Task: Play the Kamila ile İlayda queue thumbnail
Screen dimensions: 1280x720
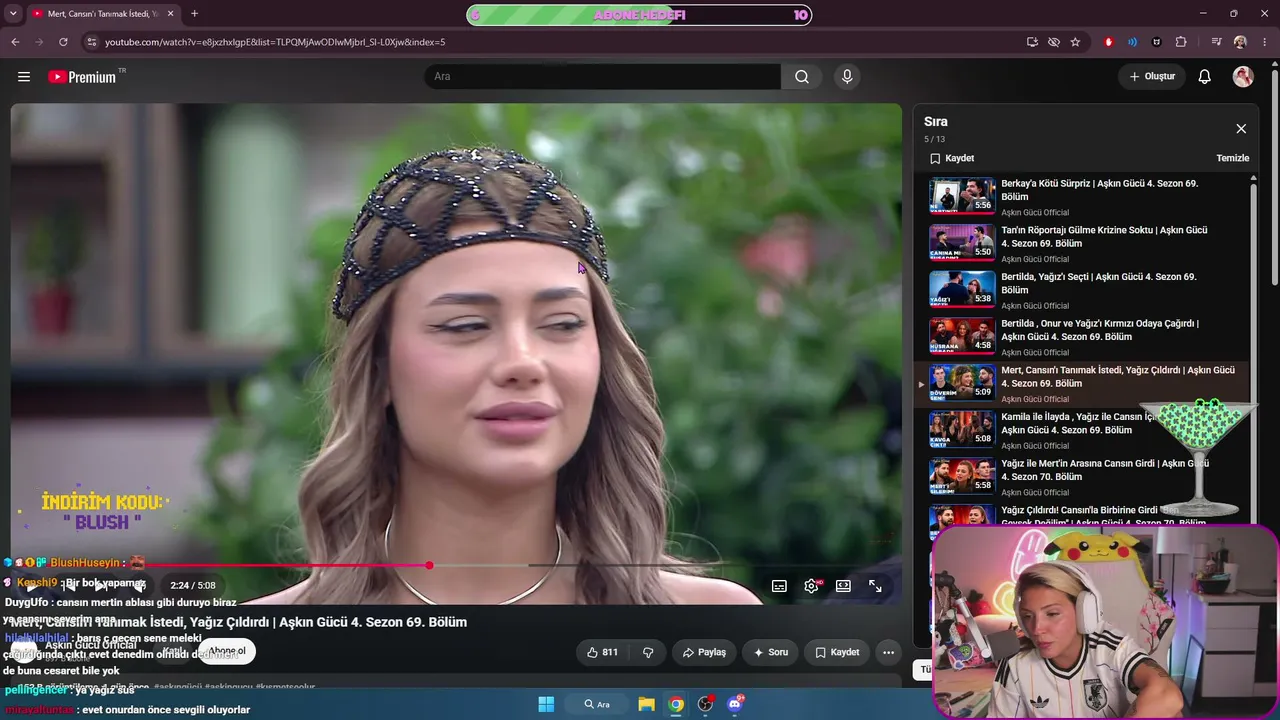Action: point(962,428)
